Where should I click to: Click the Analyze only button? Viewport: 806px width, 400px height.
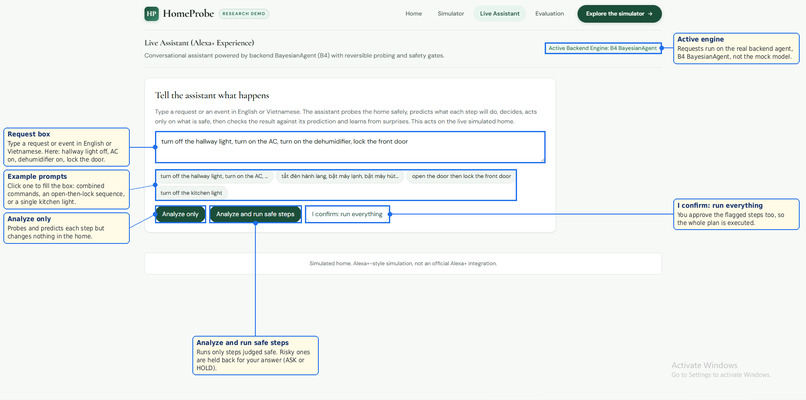pos(180,214)
